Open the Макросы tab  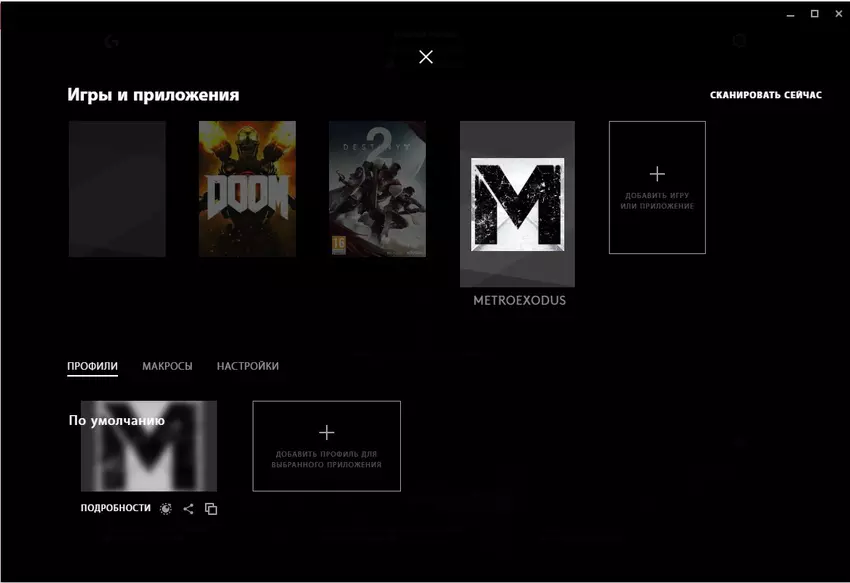167,366
